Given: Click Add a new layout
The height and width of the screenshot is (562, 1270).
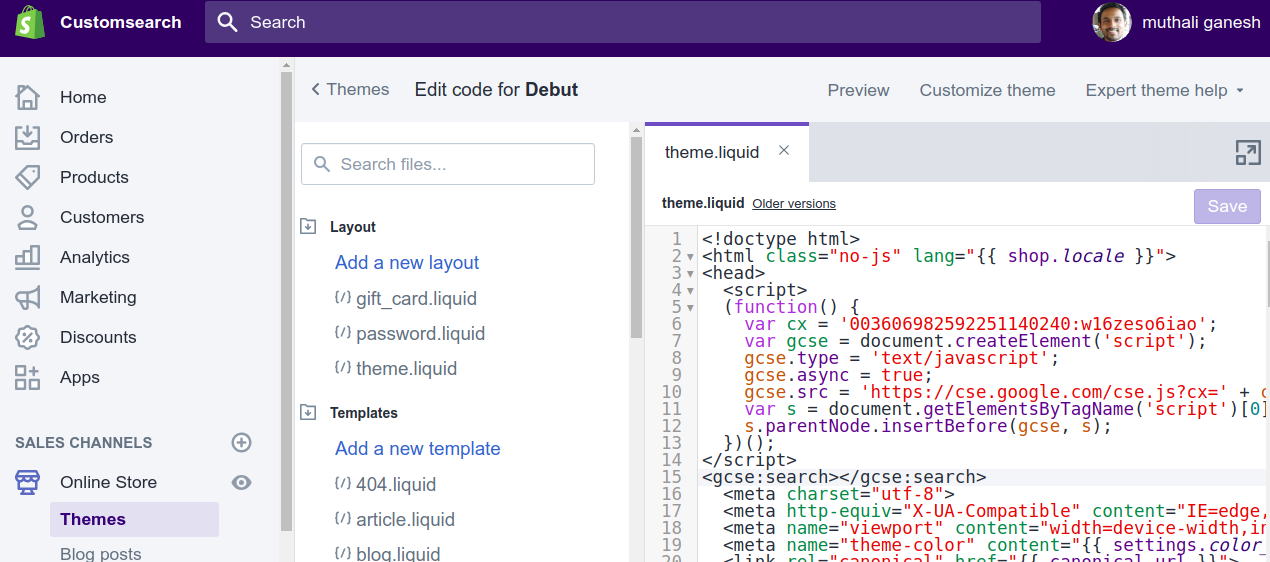Looking at the screenshot, I should click(407, 262).
